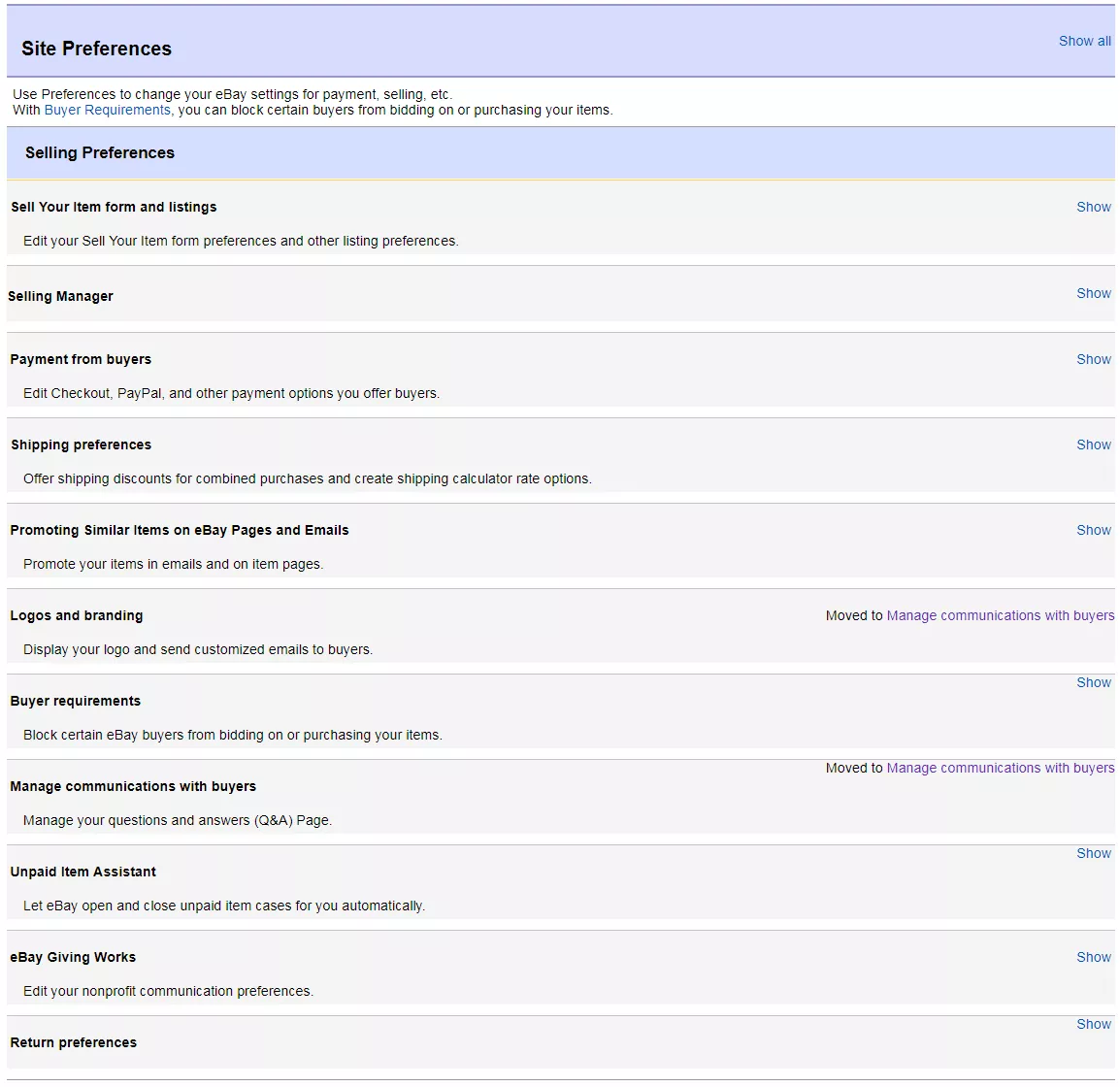The image size is (1120, 1087).
Task: Expand the Return preferences section
Action: coord(1093,1023)
